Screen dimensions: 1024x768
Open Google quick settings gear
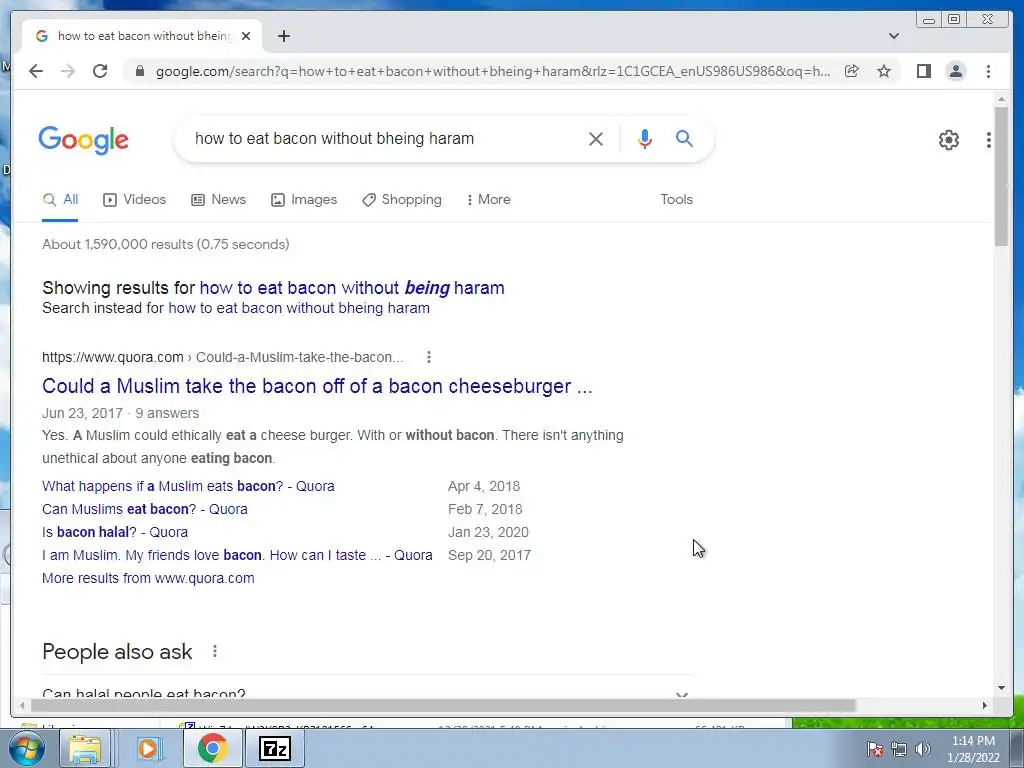pos(948,140)
